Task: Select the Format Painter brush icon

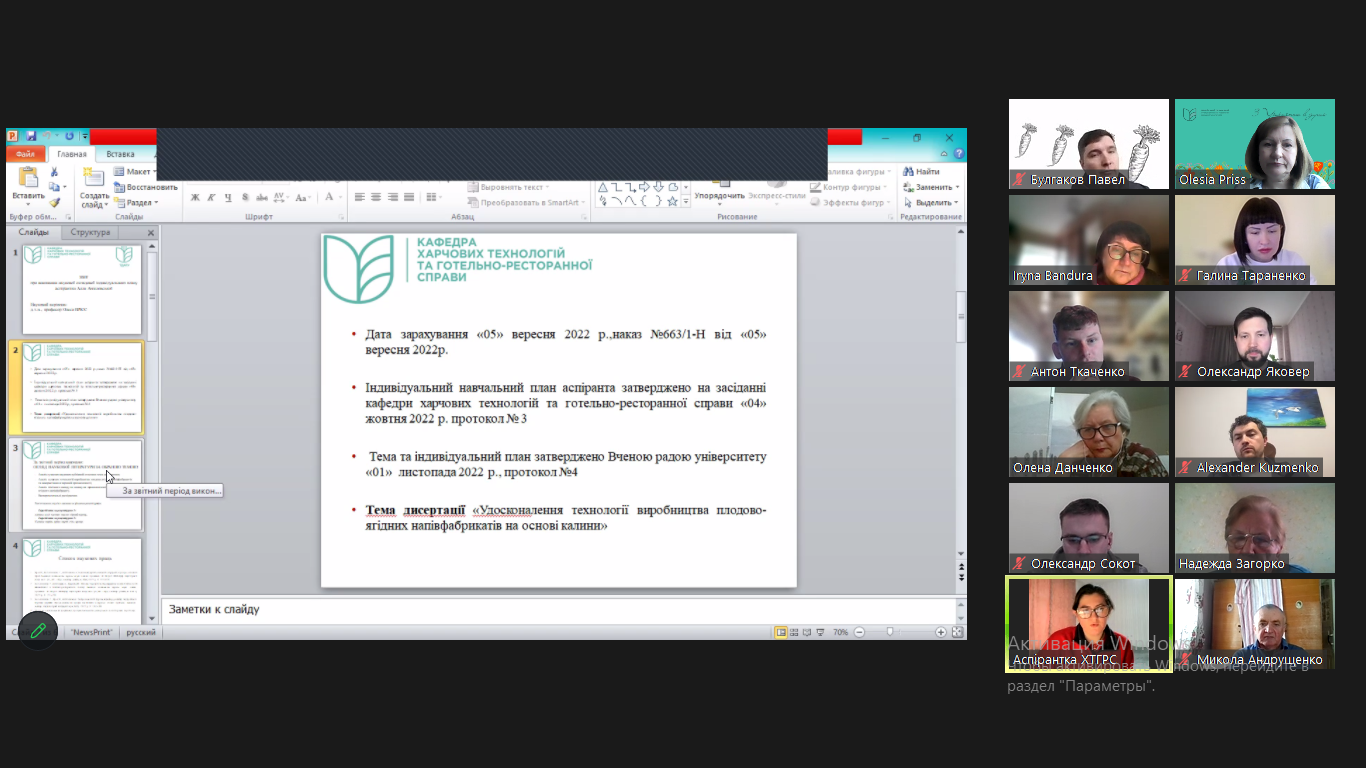Action: 54,202
